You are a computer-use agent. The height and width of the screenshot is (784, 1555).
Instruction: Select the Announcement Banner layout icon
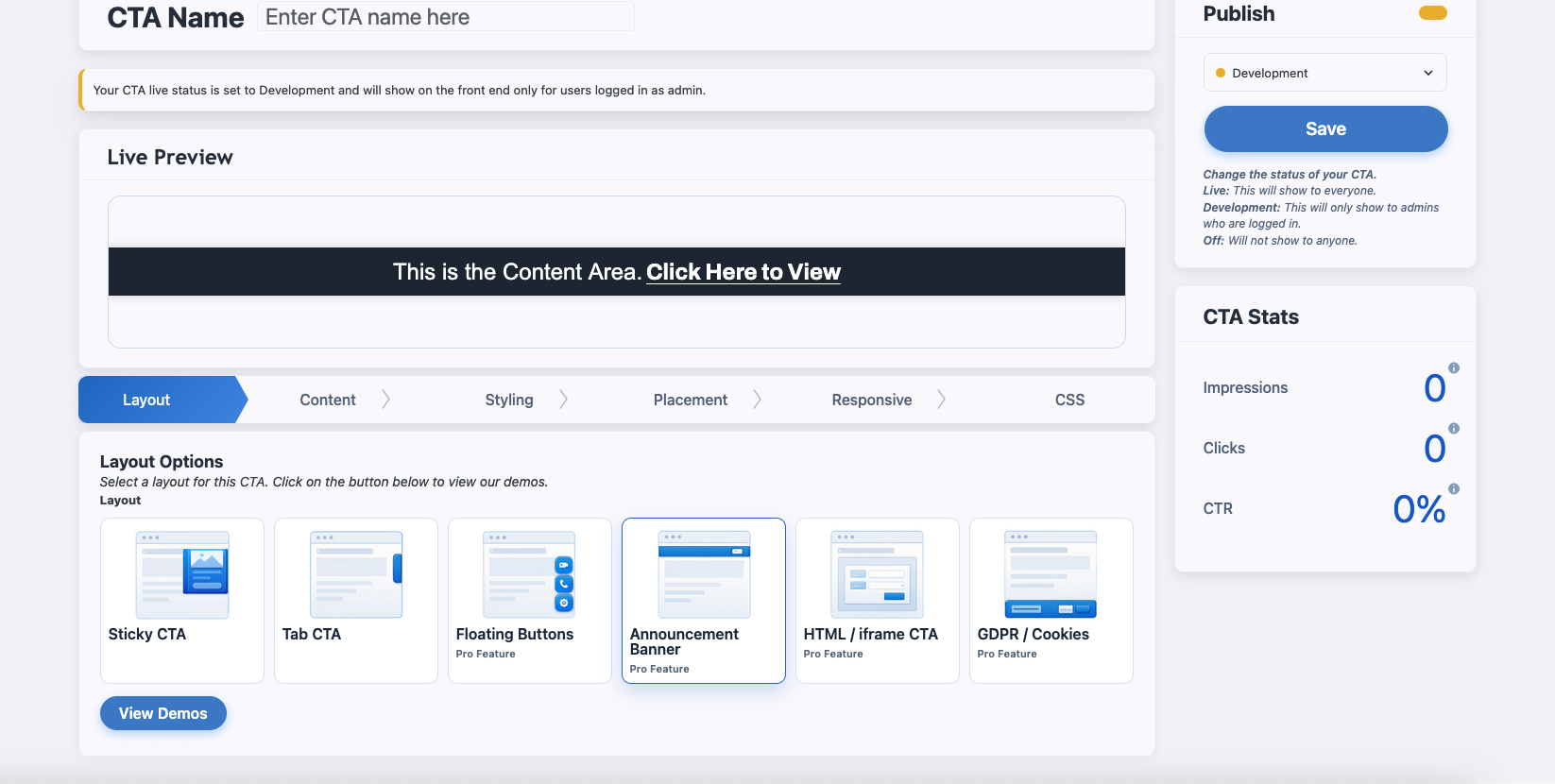click(704, 574)
